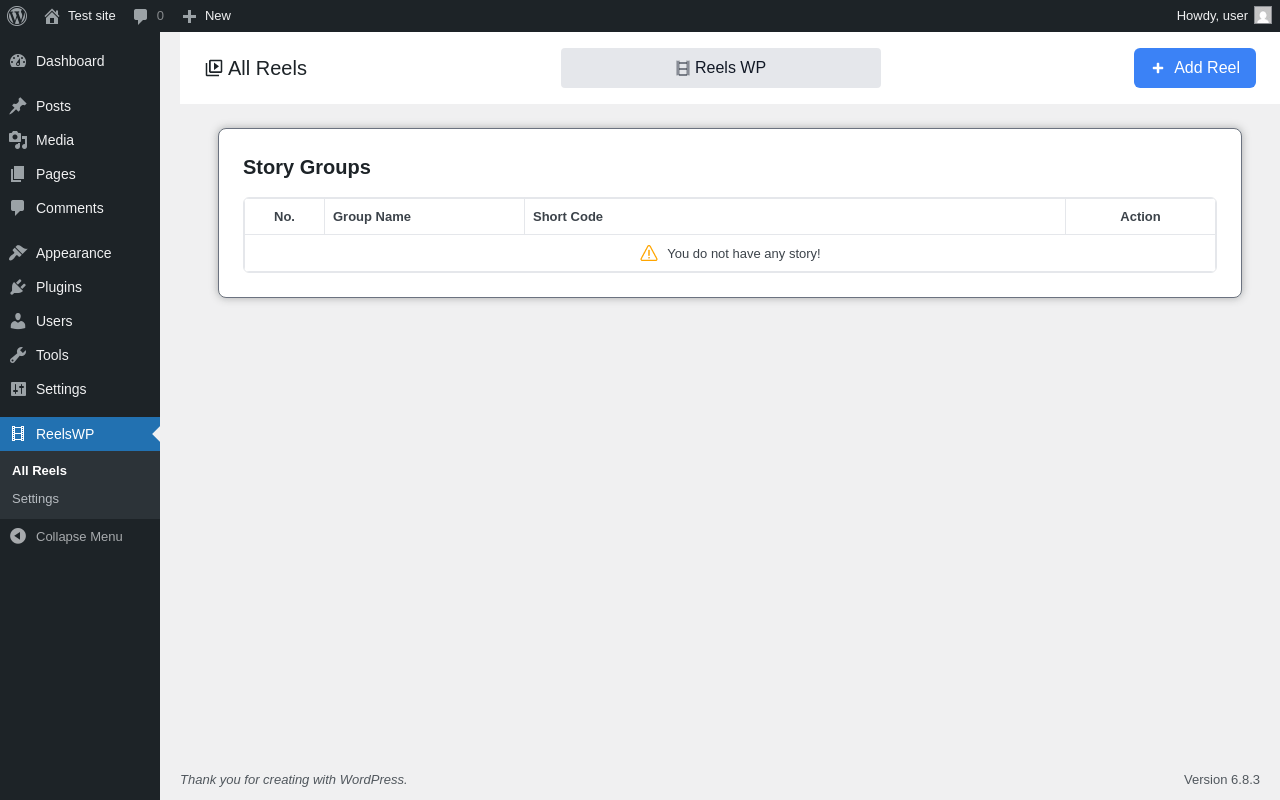Follow the WordPress footer link

tap(373, 779)
